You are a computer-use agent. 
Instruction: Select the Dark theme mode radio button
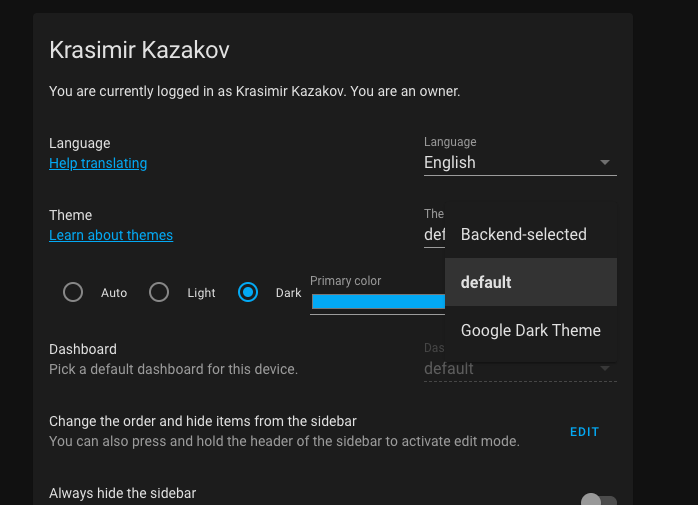coord(248,293)
